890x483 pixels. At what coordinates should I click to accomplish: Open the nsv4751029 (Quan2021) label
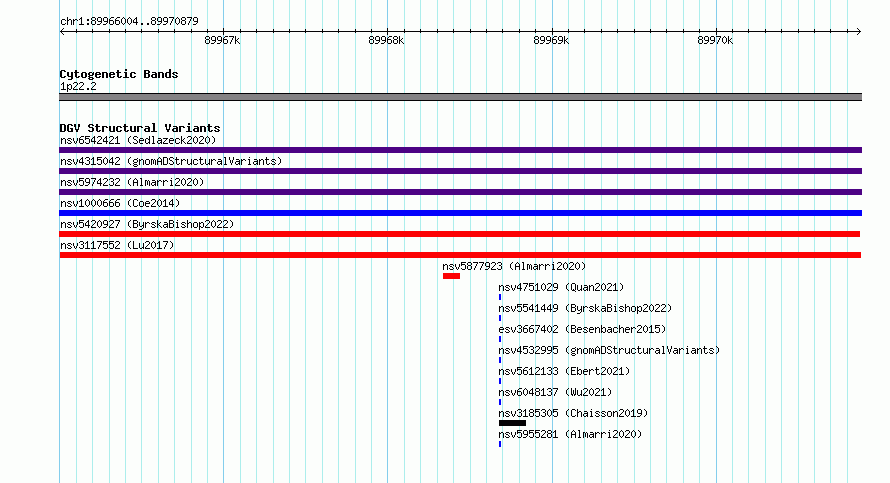click(x=561, y=287)
